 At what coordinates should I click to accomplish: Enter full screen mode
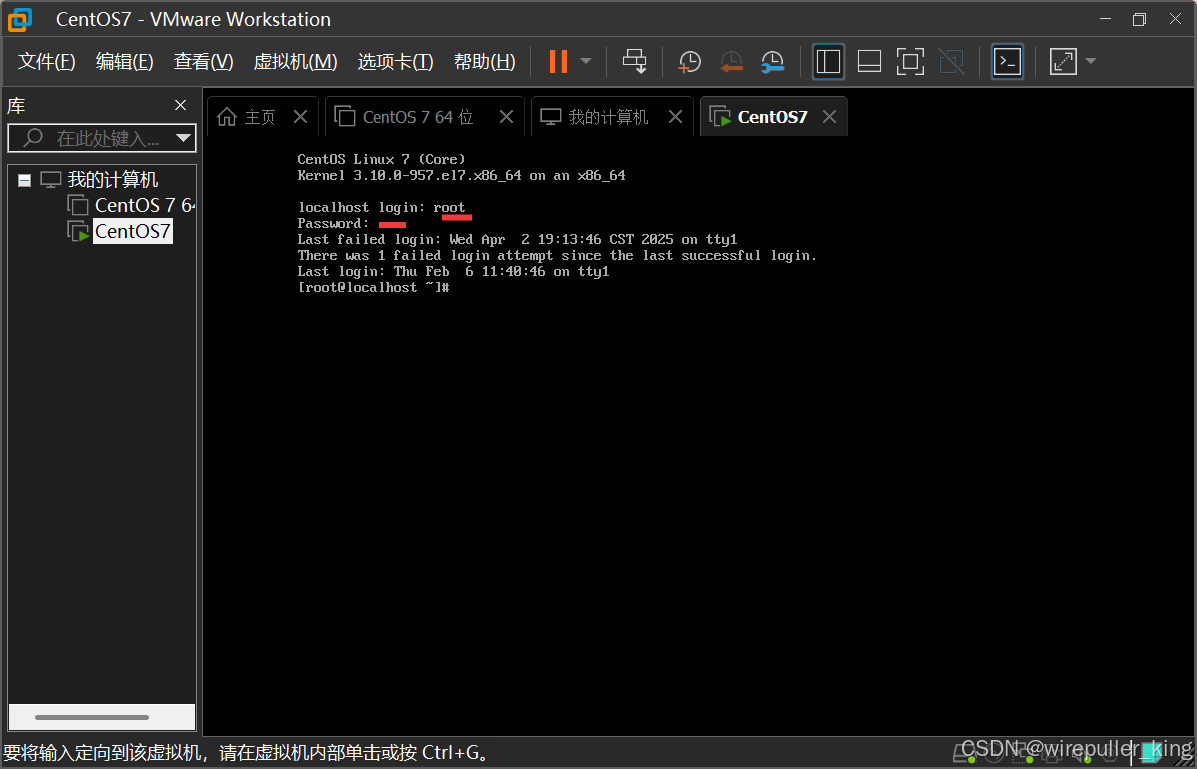click(x=910, y=61)
